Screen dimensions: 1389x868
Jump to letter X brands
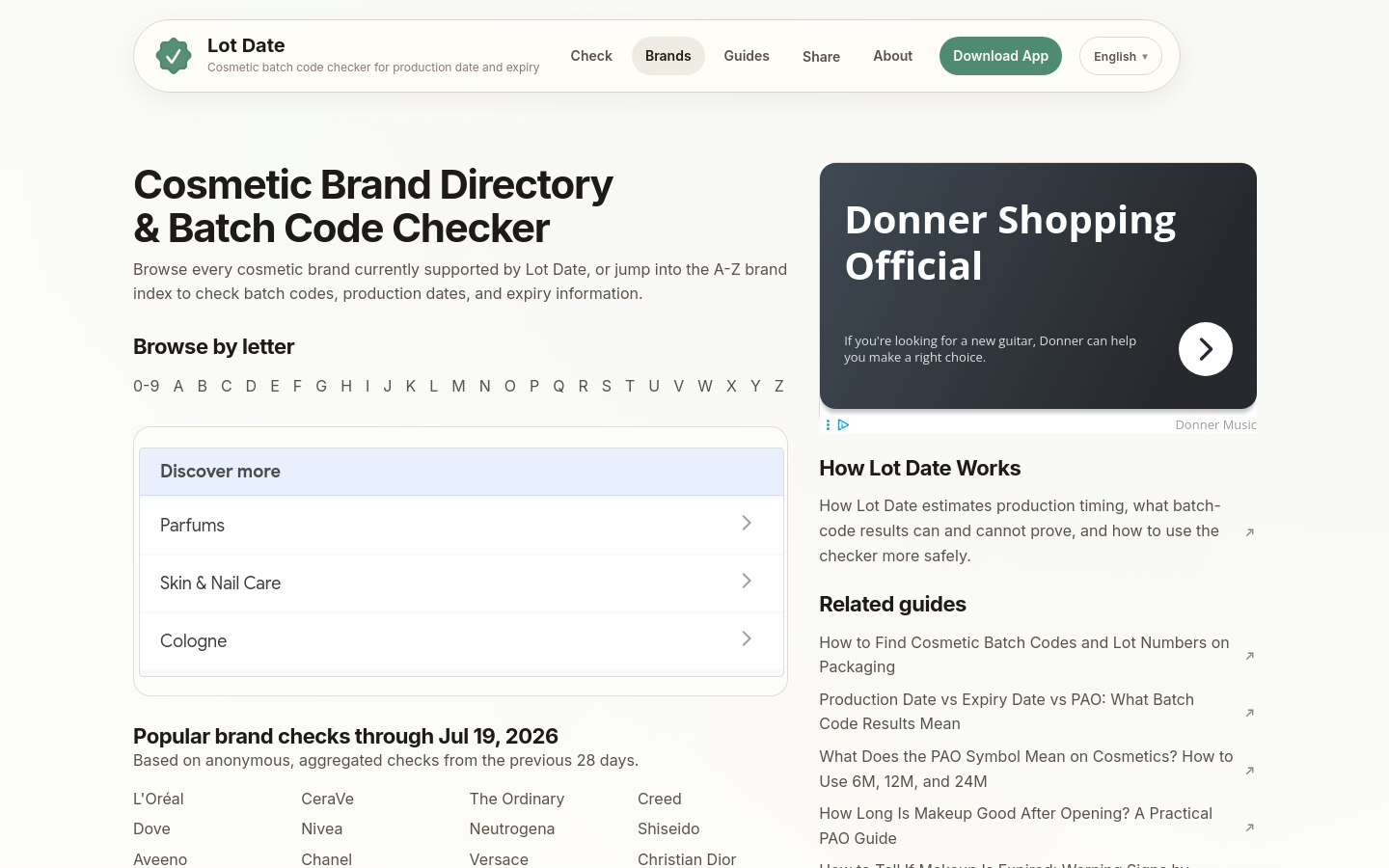click(731, 386)
